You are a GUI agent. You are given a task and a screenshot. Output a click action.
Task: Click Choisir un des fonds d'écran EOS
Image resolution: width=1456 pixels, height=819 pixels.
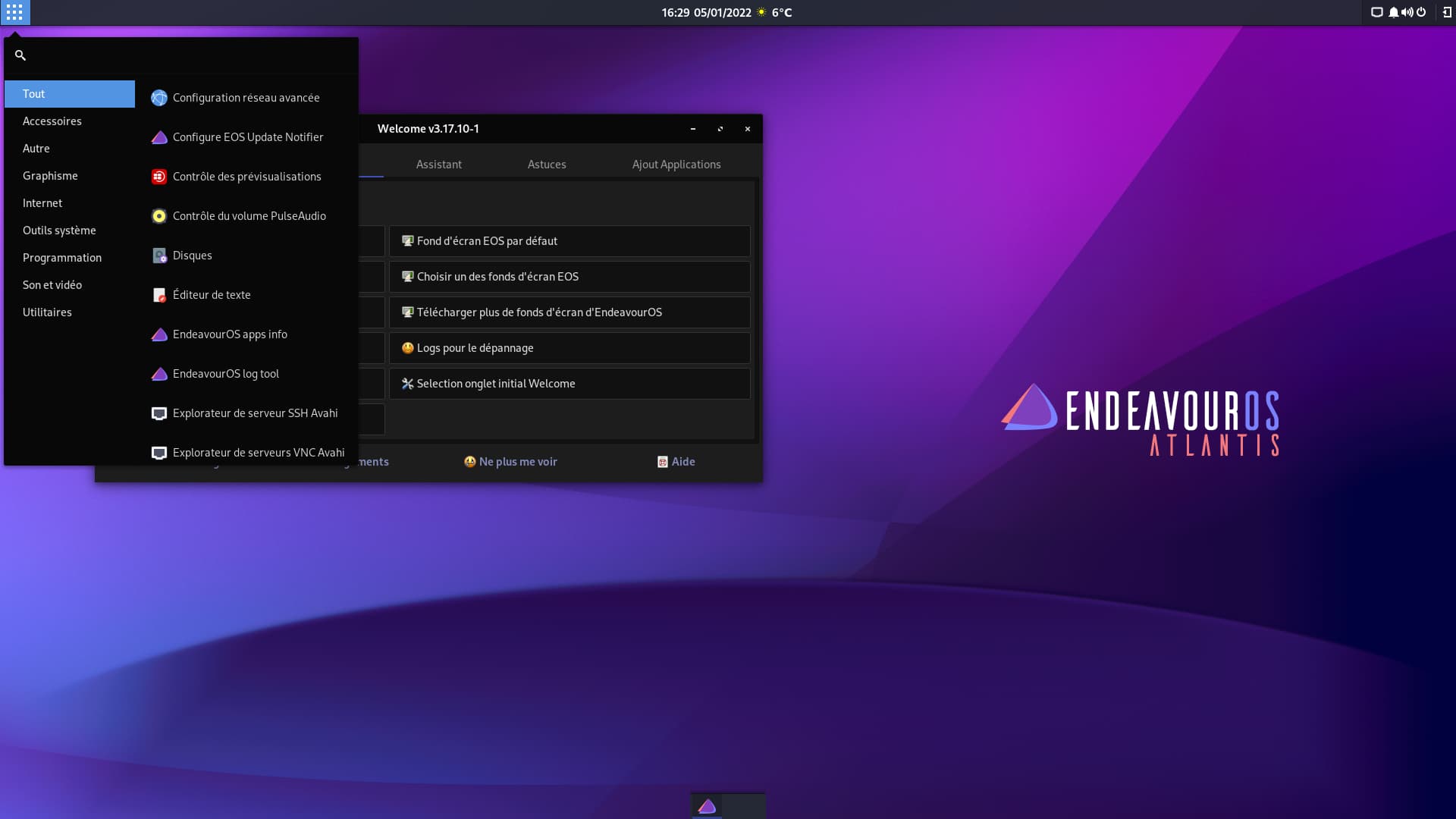(x=570, y=277)
